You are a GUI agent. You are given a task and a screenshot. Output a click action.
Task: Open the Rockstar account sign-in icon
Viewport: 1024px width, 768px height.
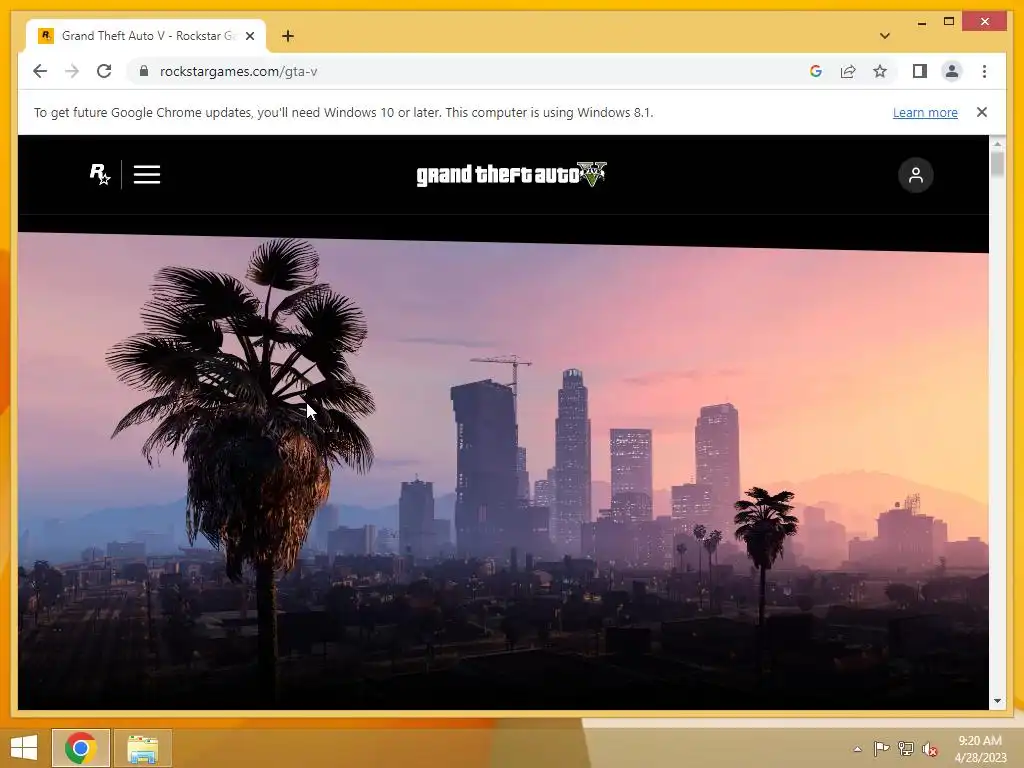pyautogui.click(x=916, y=175)
